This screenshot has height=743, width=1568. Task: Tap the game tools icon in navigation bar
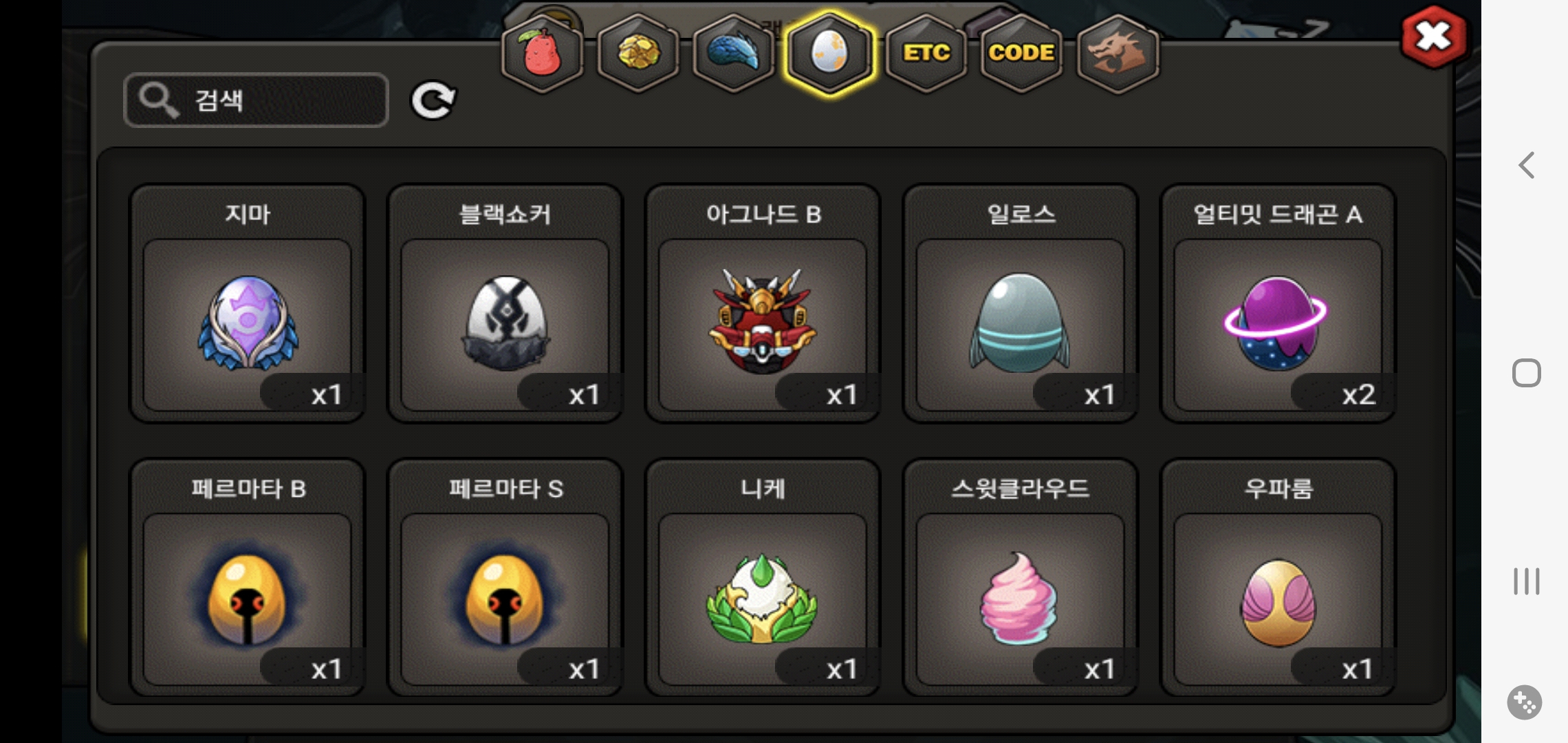click(x=1525, y=702)
